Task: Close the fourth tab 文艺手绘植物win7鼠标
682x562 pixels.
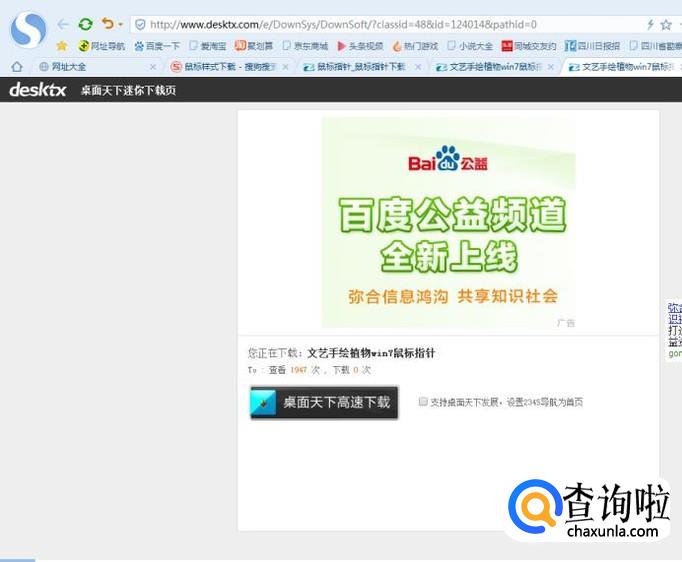Action: [x=551, y=67]
